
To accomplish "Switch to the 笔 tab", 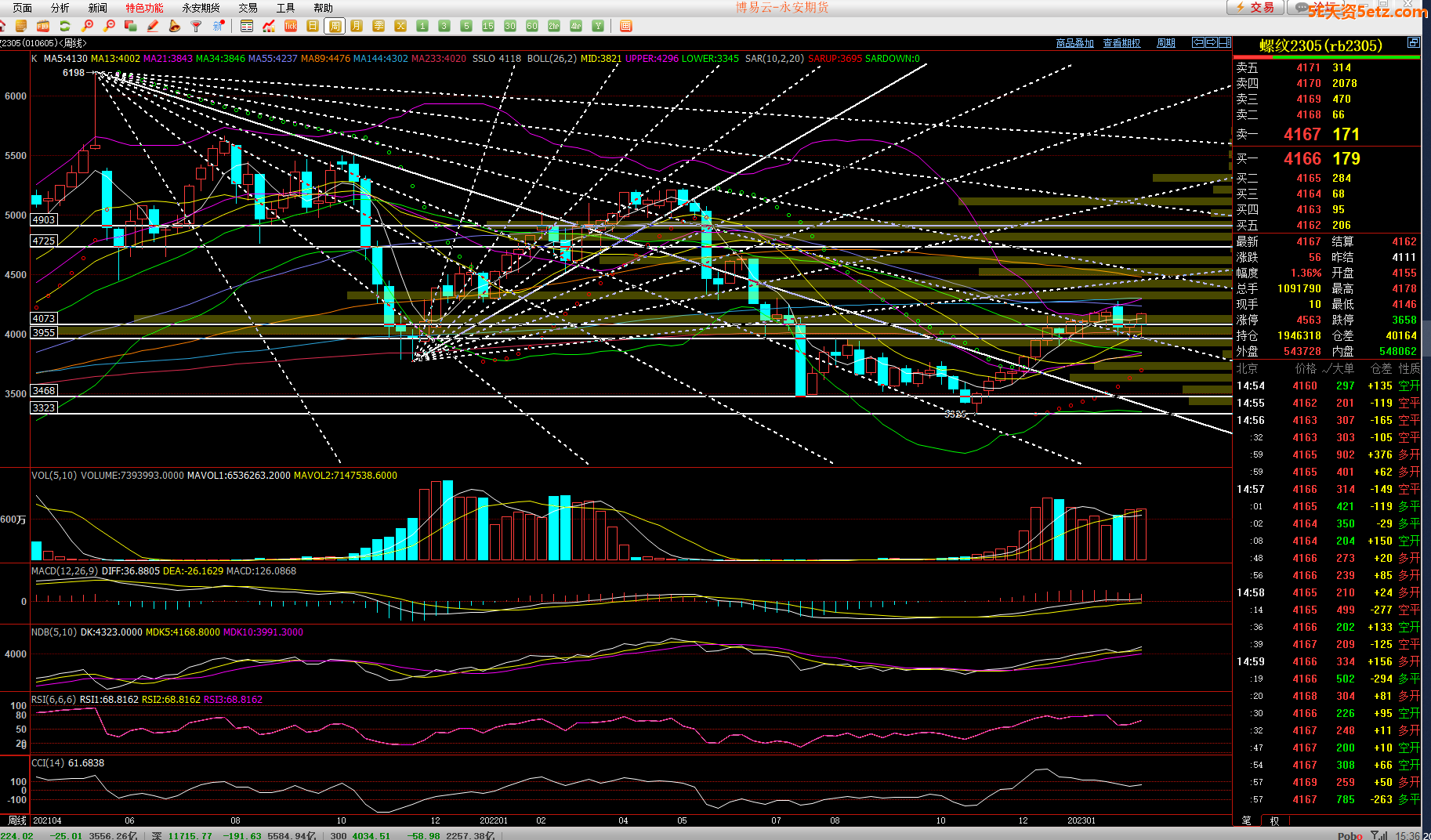I will 1247,820.
